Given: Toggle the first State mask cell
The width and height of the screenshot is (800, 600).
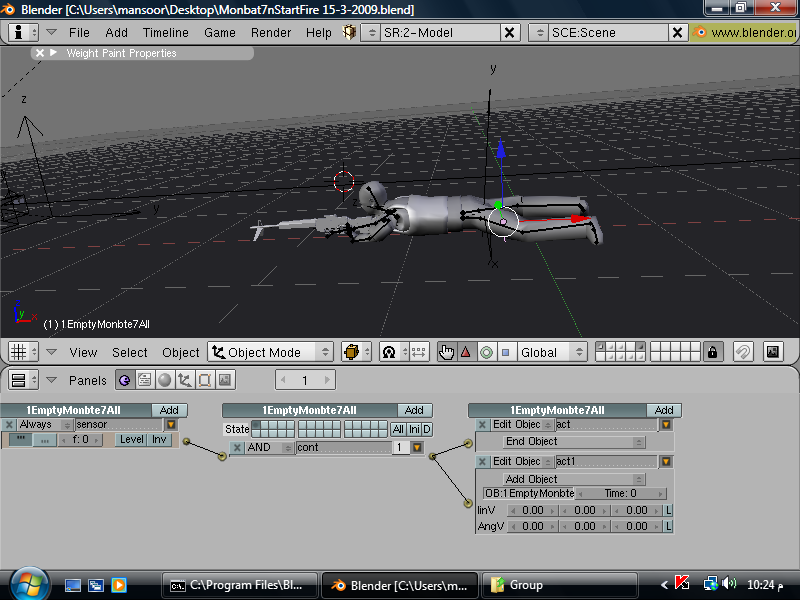Looking at the screenshot, I should (x=256, y=425).
